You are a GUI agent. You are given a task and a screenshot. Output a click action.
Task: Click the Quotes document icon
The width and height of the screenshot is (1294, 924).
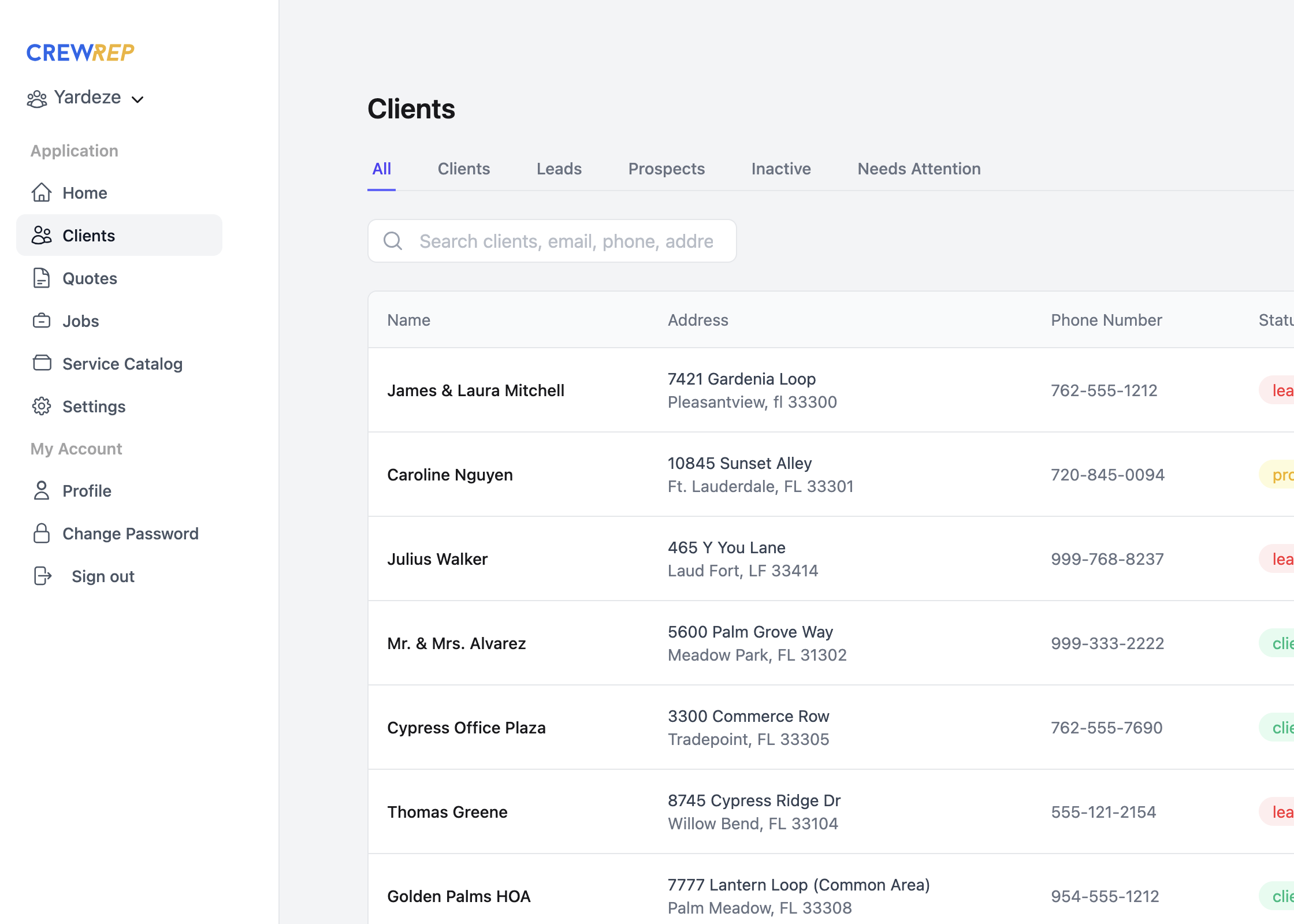42,278
